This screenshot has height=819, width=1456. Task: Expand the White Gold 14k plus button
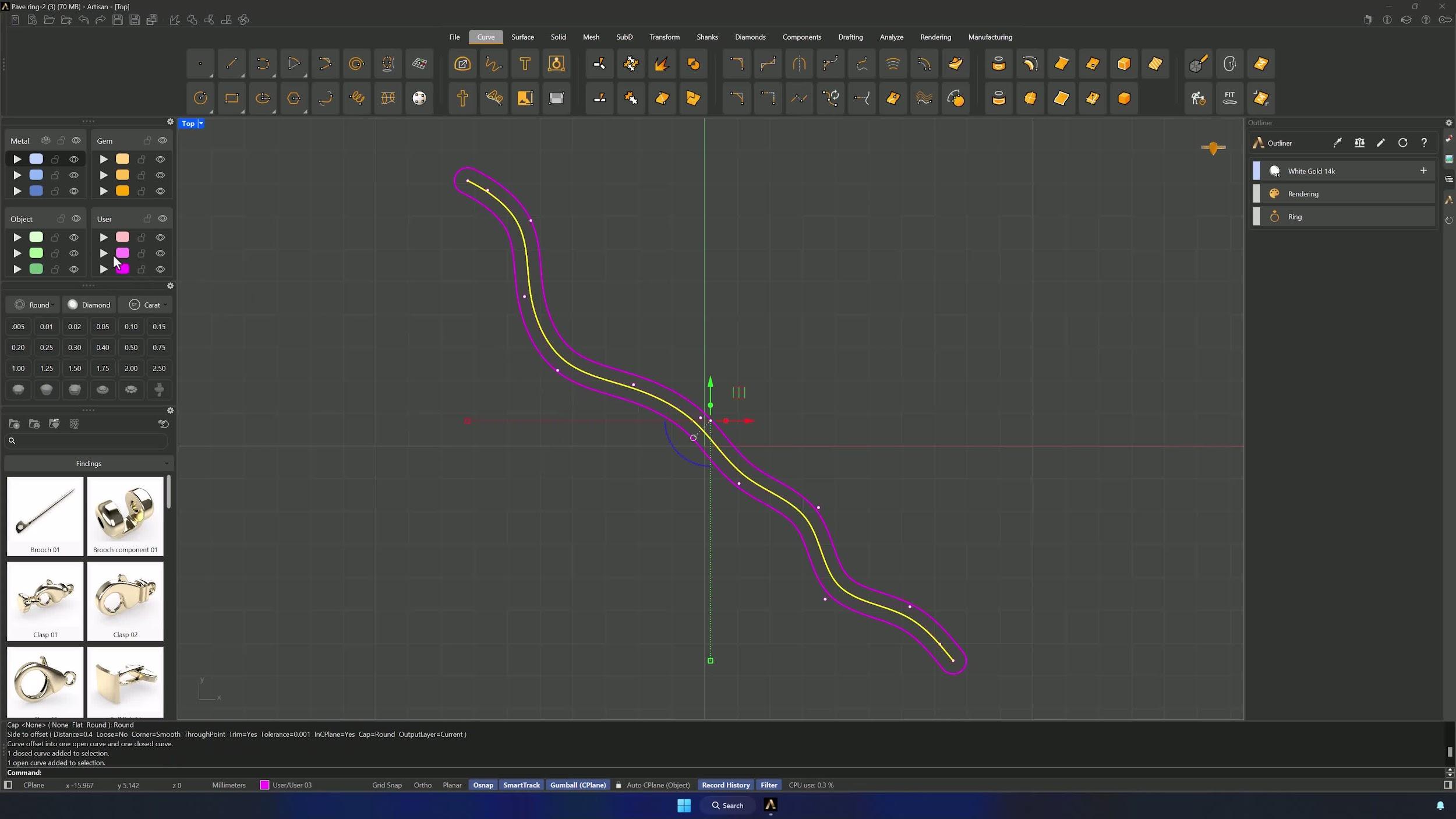click(x=1423, y=171)
